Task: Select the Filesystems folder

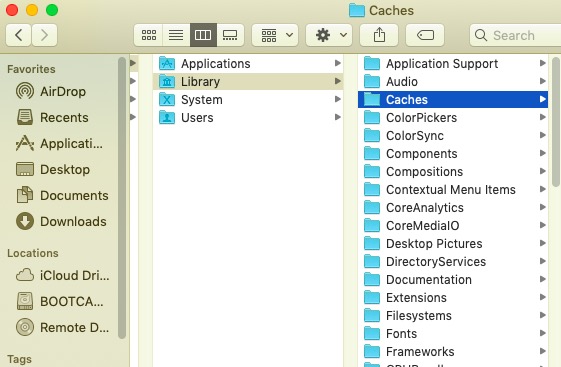Action: (x=453, y=315)
